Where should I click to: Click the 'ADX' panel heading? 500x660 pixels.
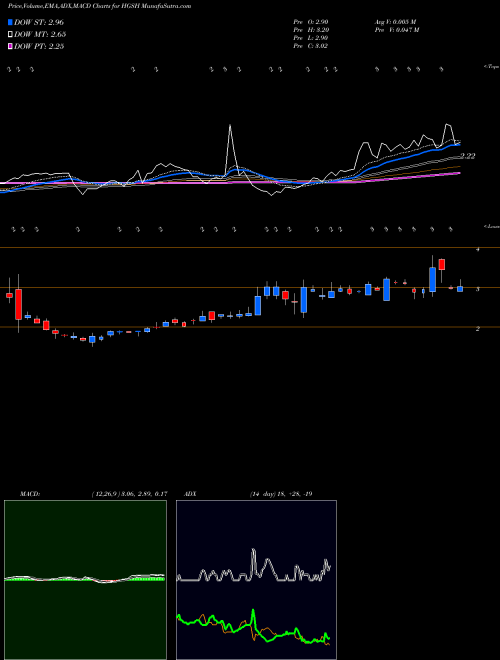191,494
